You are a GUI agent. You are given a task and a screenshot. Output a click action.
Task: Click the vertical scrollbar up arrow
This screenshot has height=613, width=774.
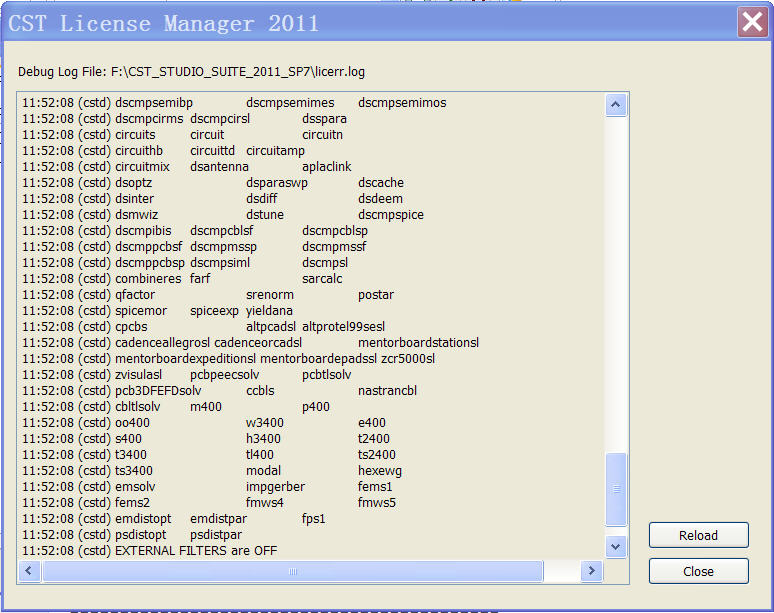click(616, 104)
